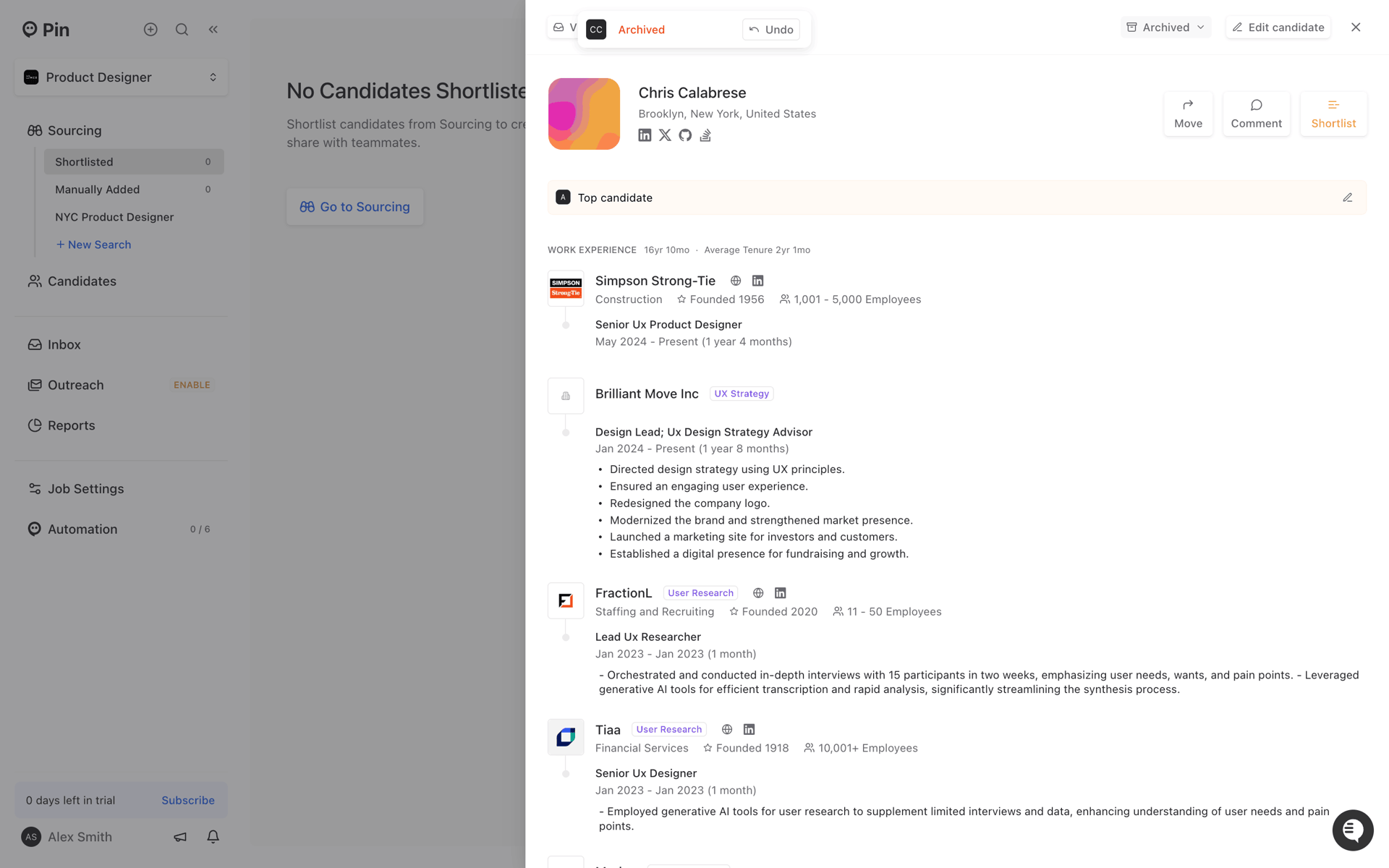Screen dimensions: 1389x868
Task: Open the Product Designer job dropdown
Action: [x=121, y=77]
